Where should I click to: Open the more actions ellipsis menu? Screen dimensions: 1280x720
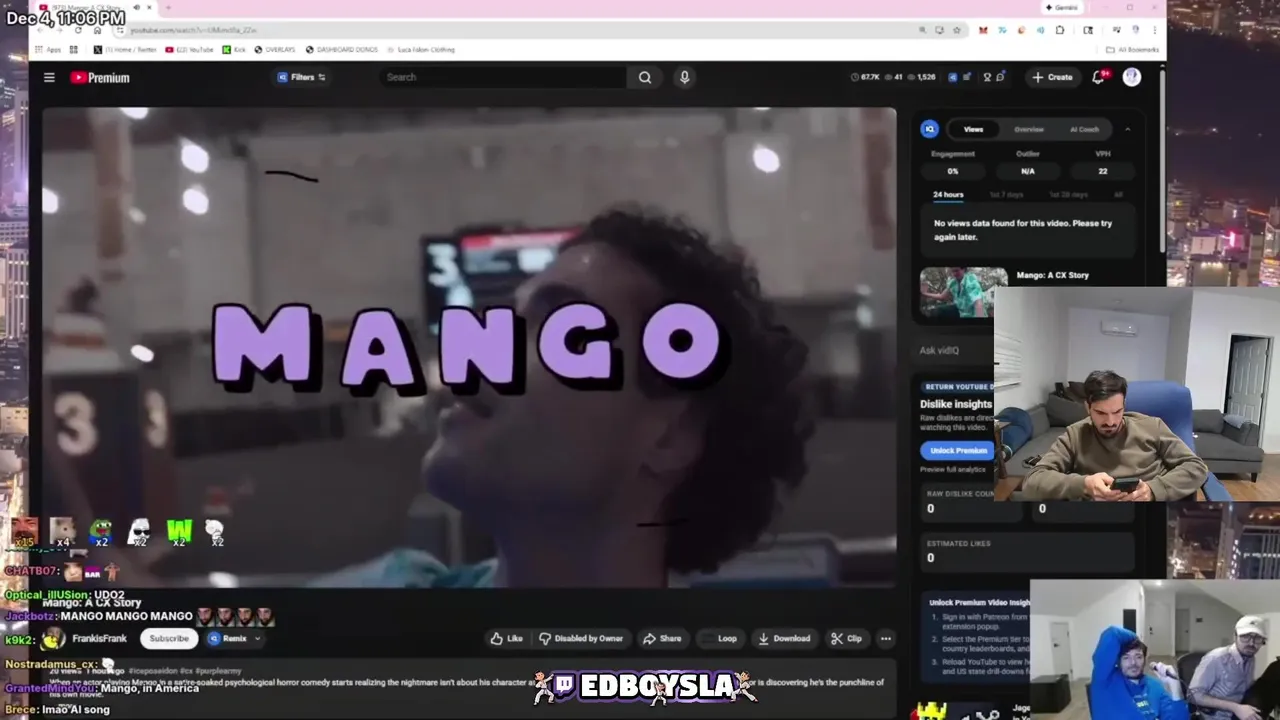(x=885, y=638)
